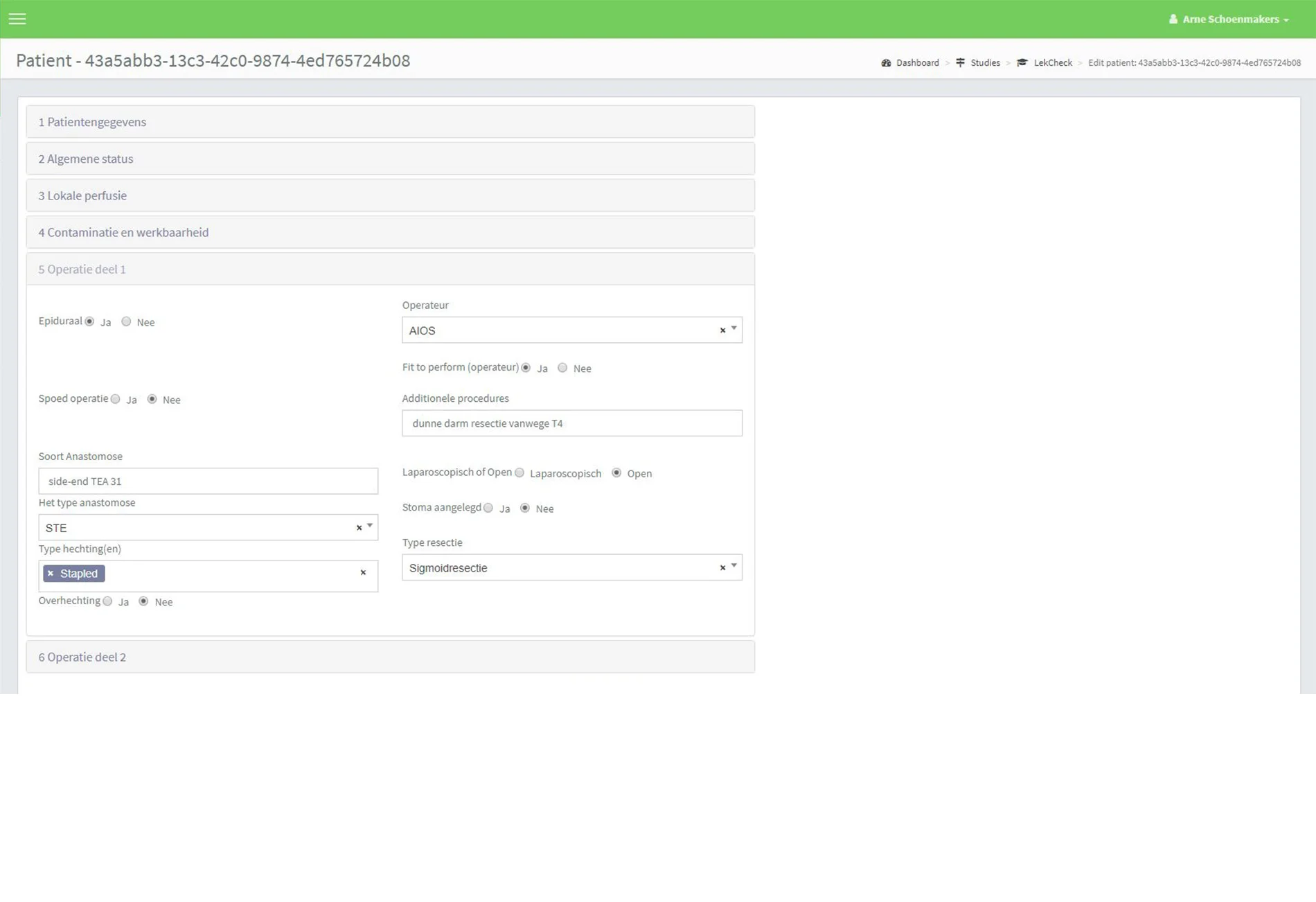Choose the Laparoscopisch radio option

coord(519,472)
